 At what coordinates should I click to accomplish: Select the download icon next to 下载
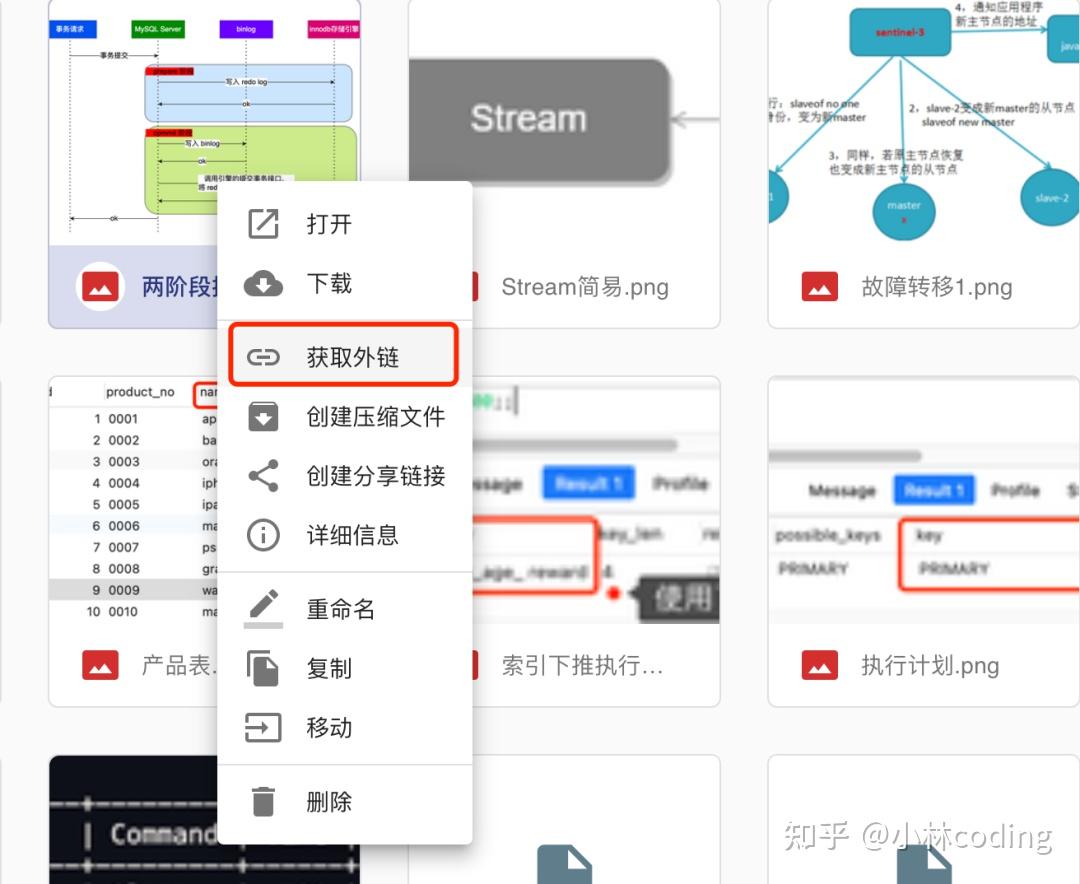tap(262, 284)
